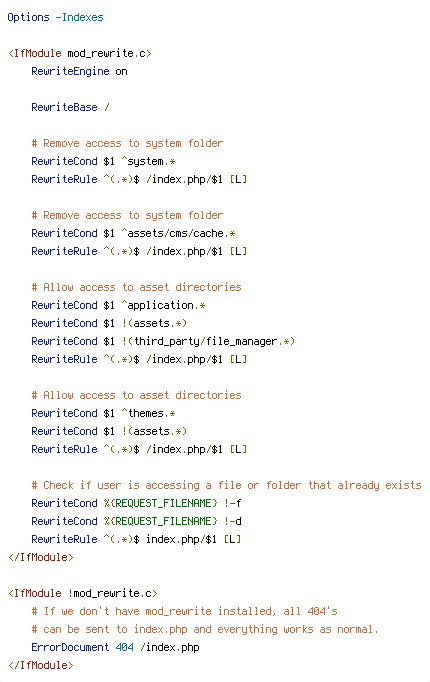The width and height of the screenshot is (430, 682).
Task: Click the third_party/file_manager condition line
Action: 163,341
